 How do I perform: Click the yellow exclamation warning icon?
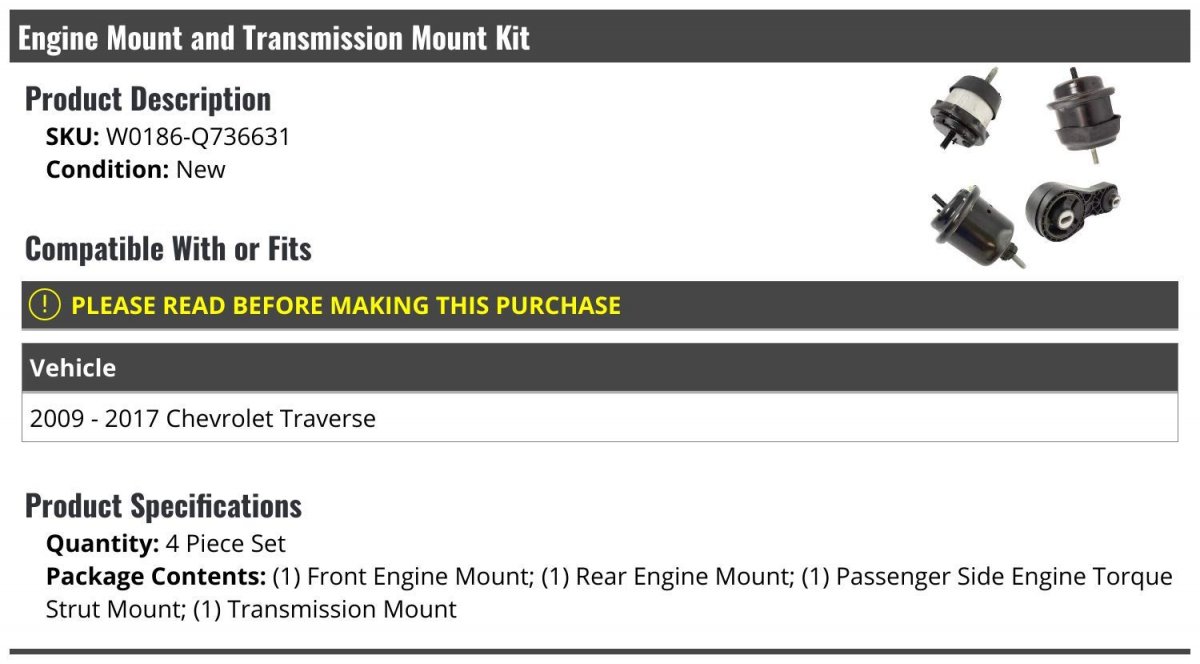(45, 305)
